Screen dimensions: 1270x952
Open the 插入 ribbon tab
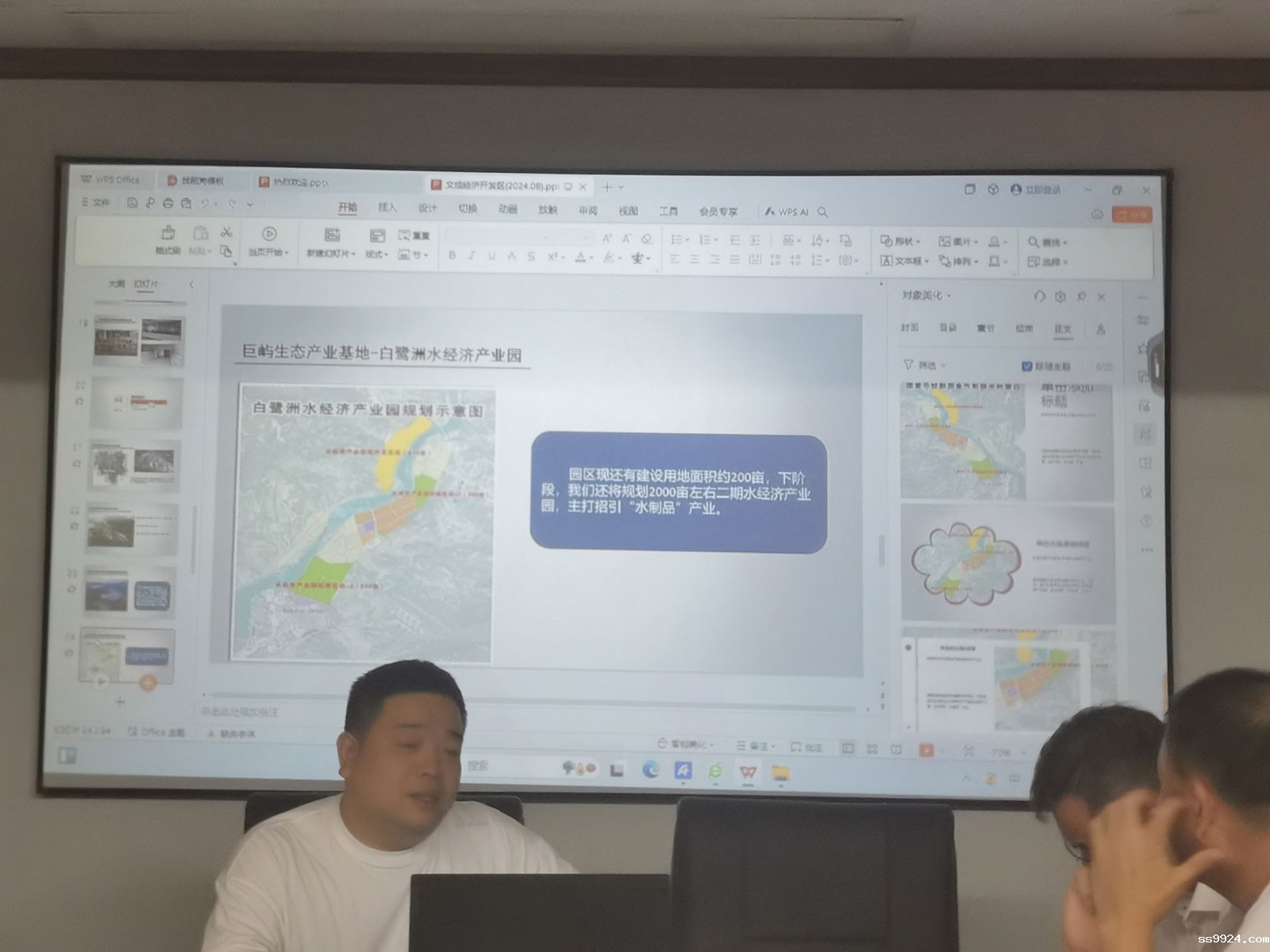click(387, 209)
